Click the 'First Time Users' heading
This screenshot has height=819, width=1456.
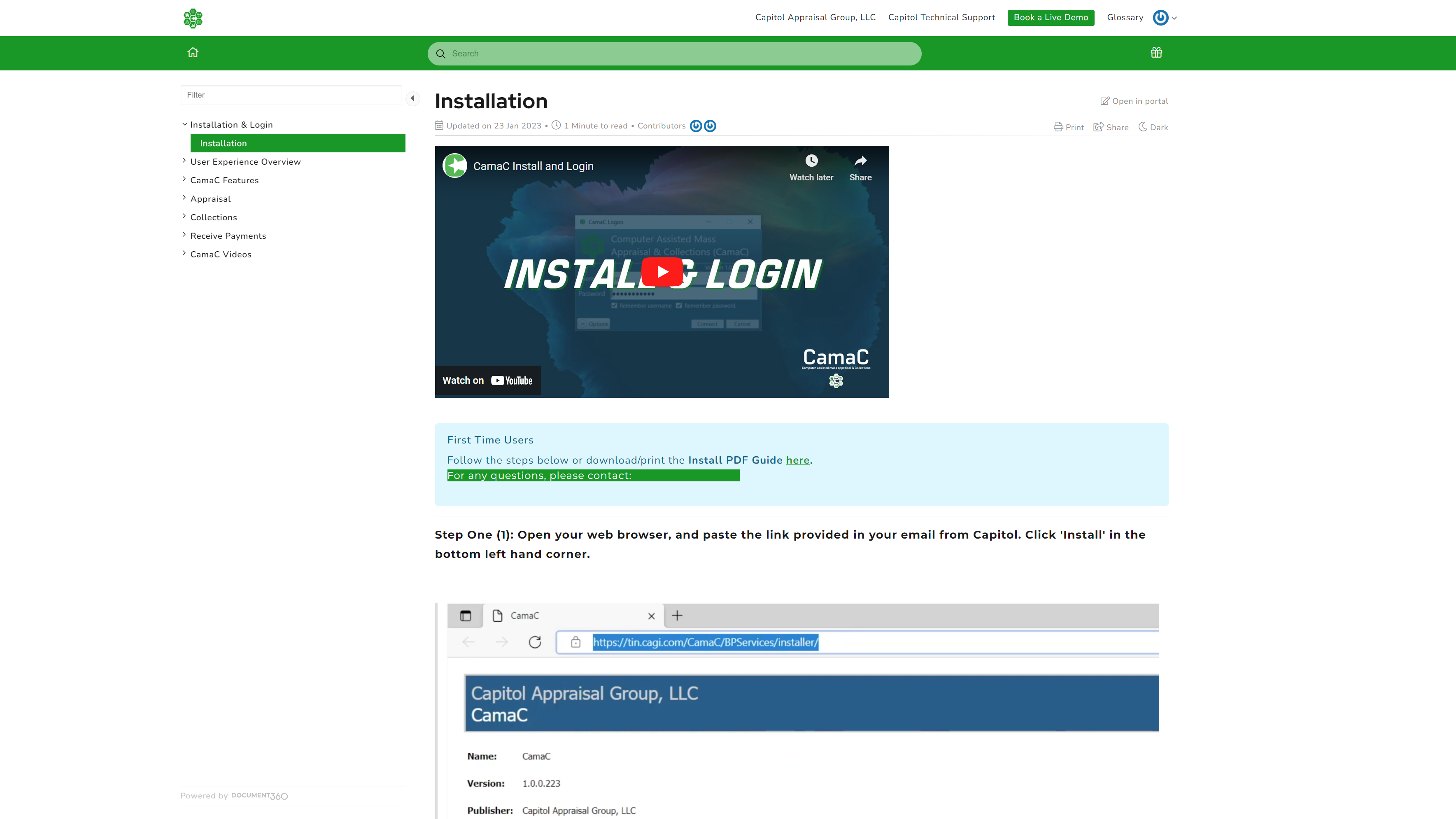[x=490, y=440]
